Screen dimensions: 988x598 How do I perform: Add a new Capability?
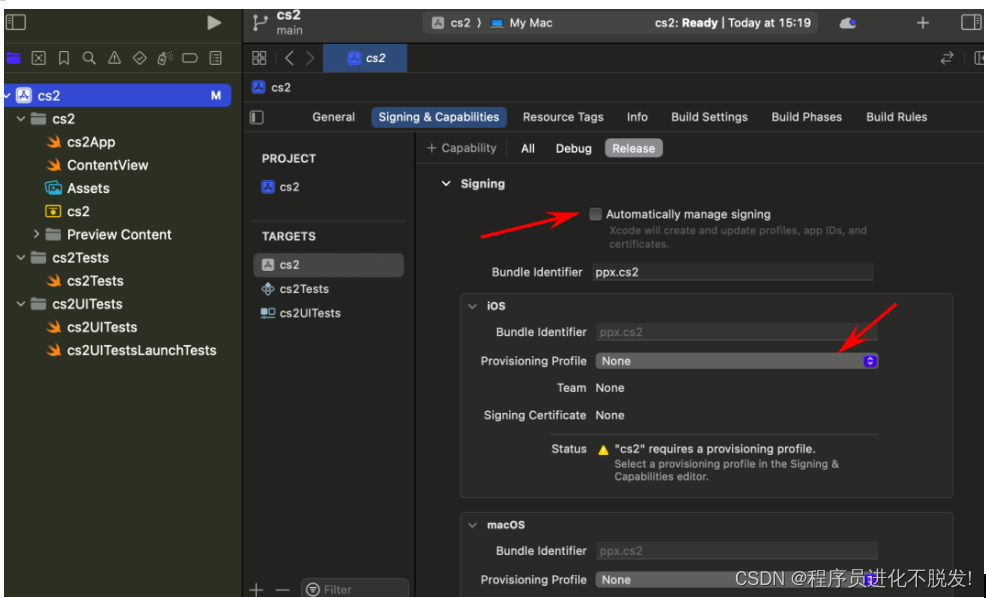(x=462, y=148)
